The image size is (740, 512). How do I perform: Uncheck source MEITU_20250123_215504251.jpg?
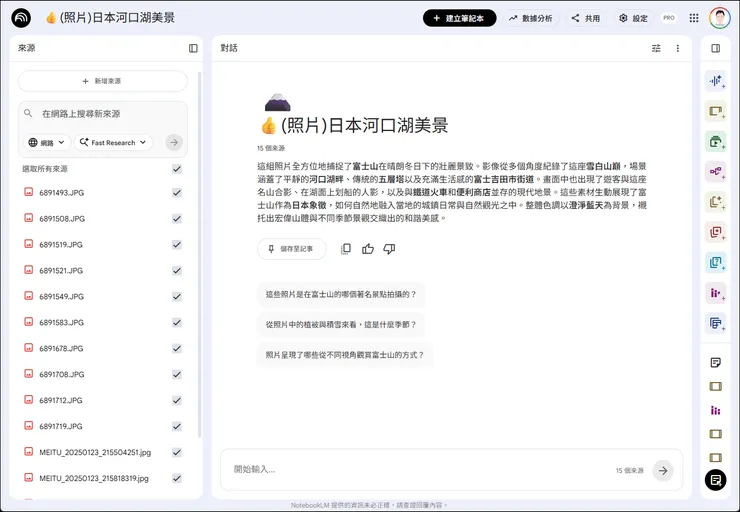coord(177,452)
